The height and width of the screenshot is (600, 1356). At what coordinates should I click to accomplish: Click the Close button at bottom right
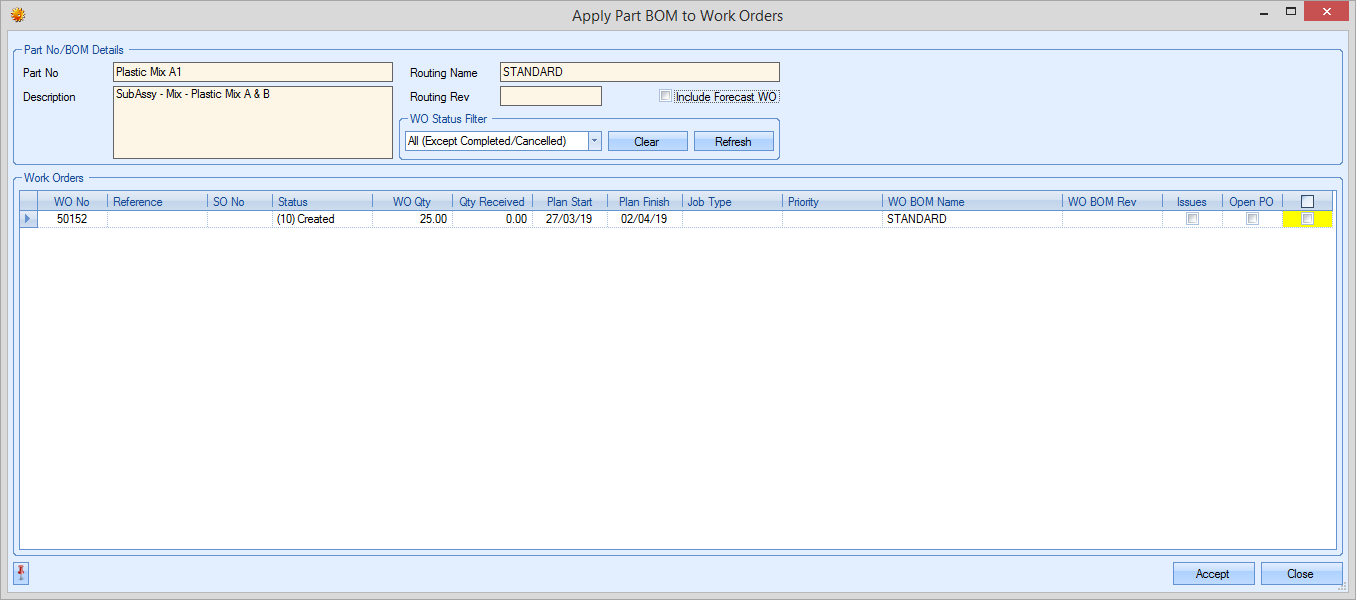point(1300,574)
